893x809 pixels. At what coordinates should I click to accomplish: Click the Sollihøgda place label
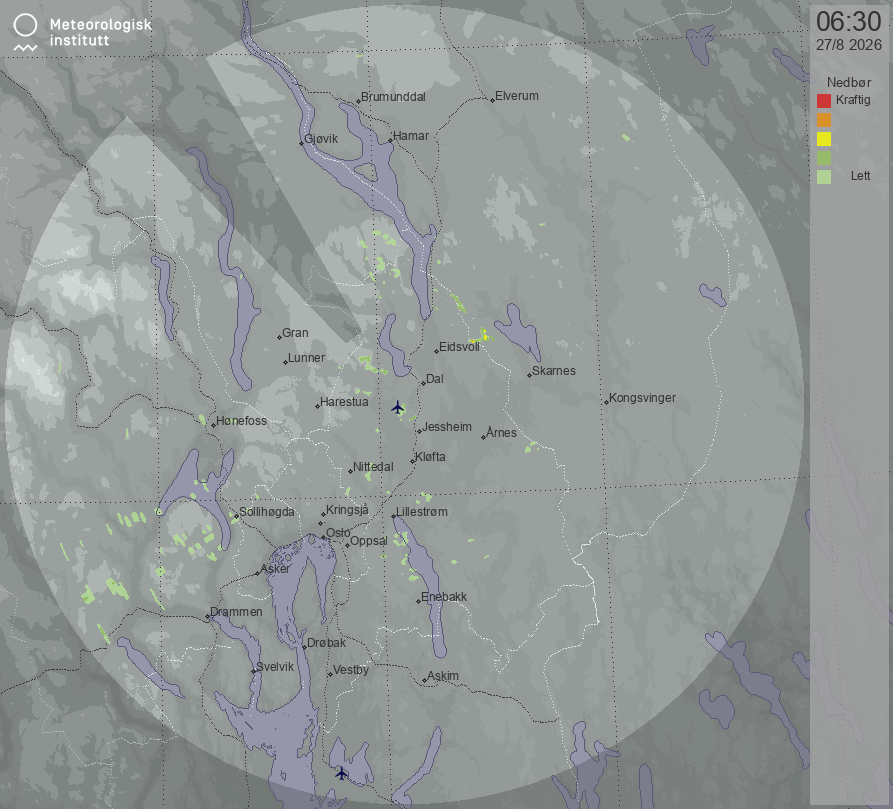tap(267, 512)
